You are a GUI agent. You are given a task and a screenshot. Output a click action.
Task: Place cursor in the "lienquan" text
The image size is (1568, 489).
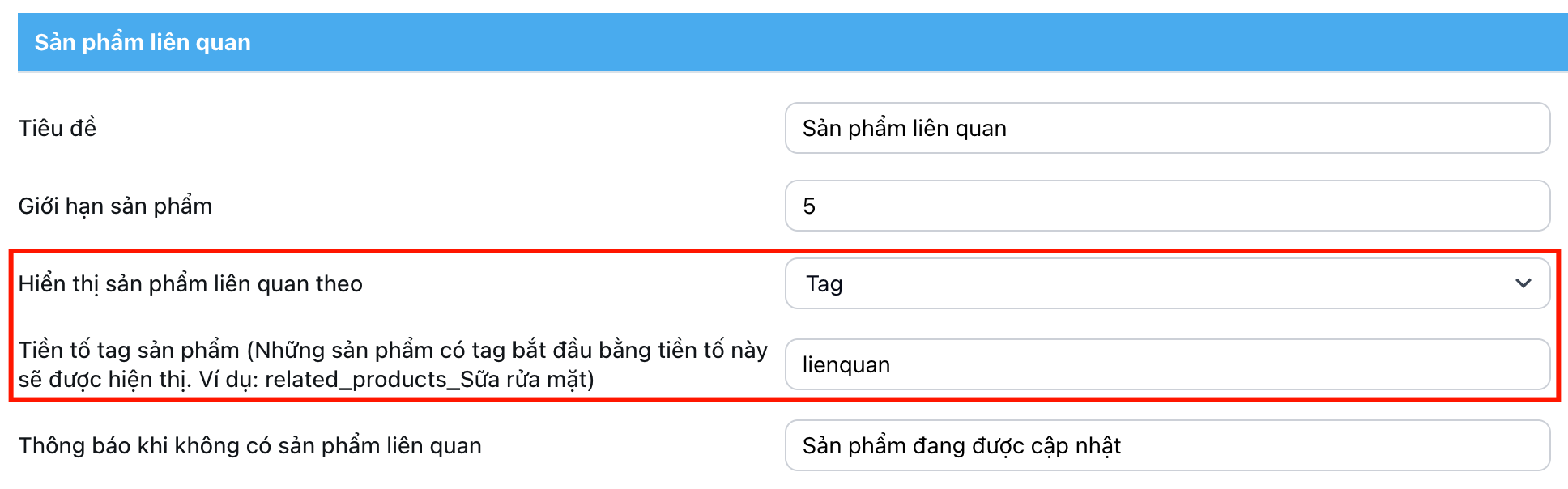coord(846,365)
